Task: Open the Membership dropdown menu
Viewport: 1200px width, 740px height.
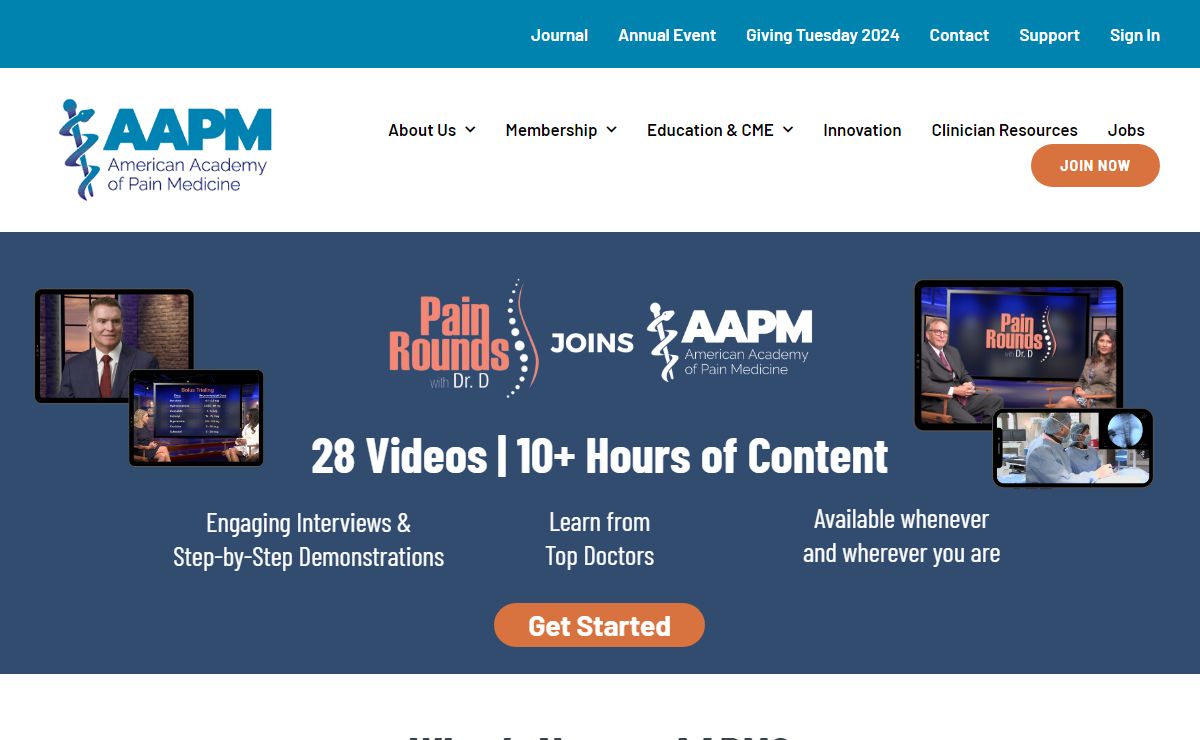Action: click(561, 130)
